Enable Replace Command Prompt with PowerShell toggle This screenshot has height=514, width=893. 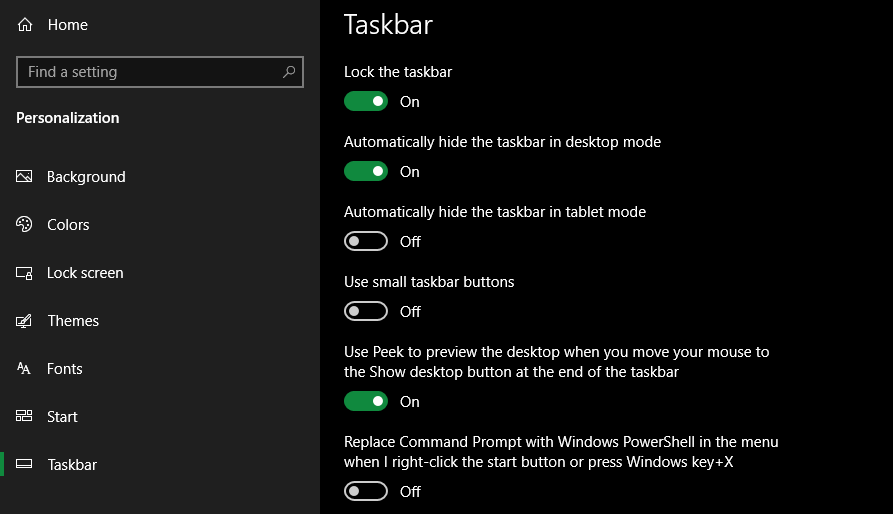tap(366, 491)
